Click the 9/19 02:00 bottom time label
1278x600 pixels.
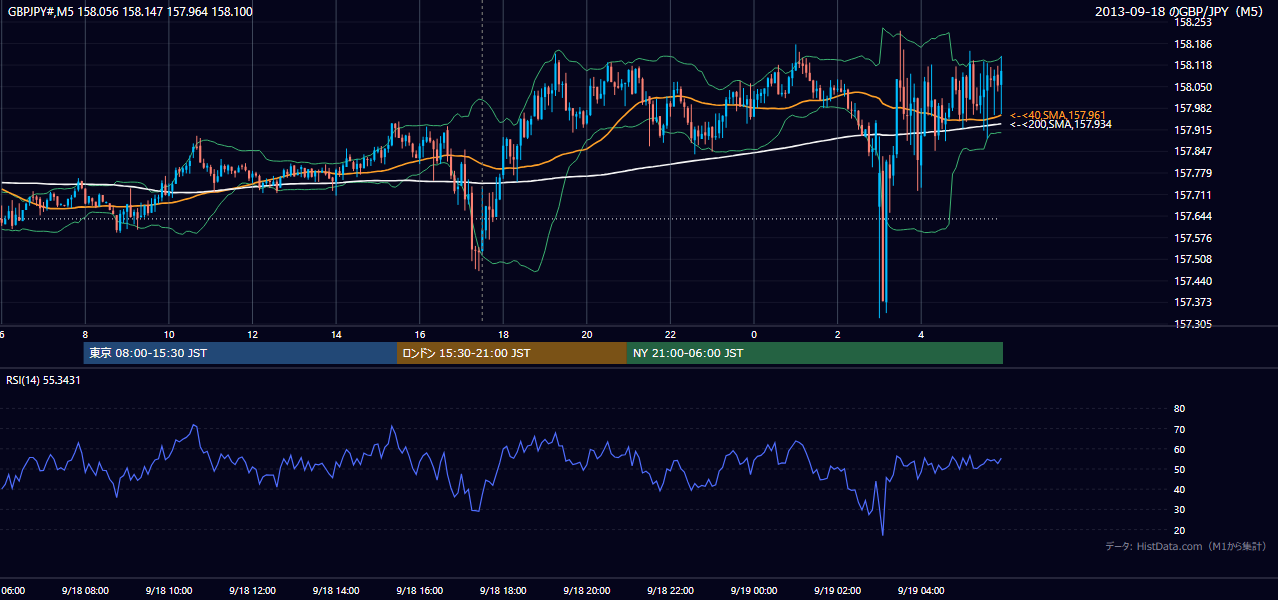pos(836,591)
